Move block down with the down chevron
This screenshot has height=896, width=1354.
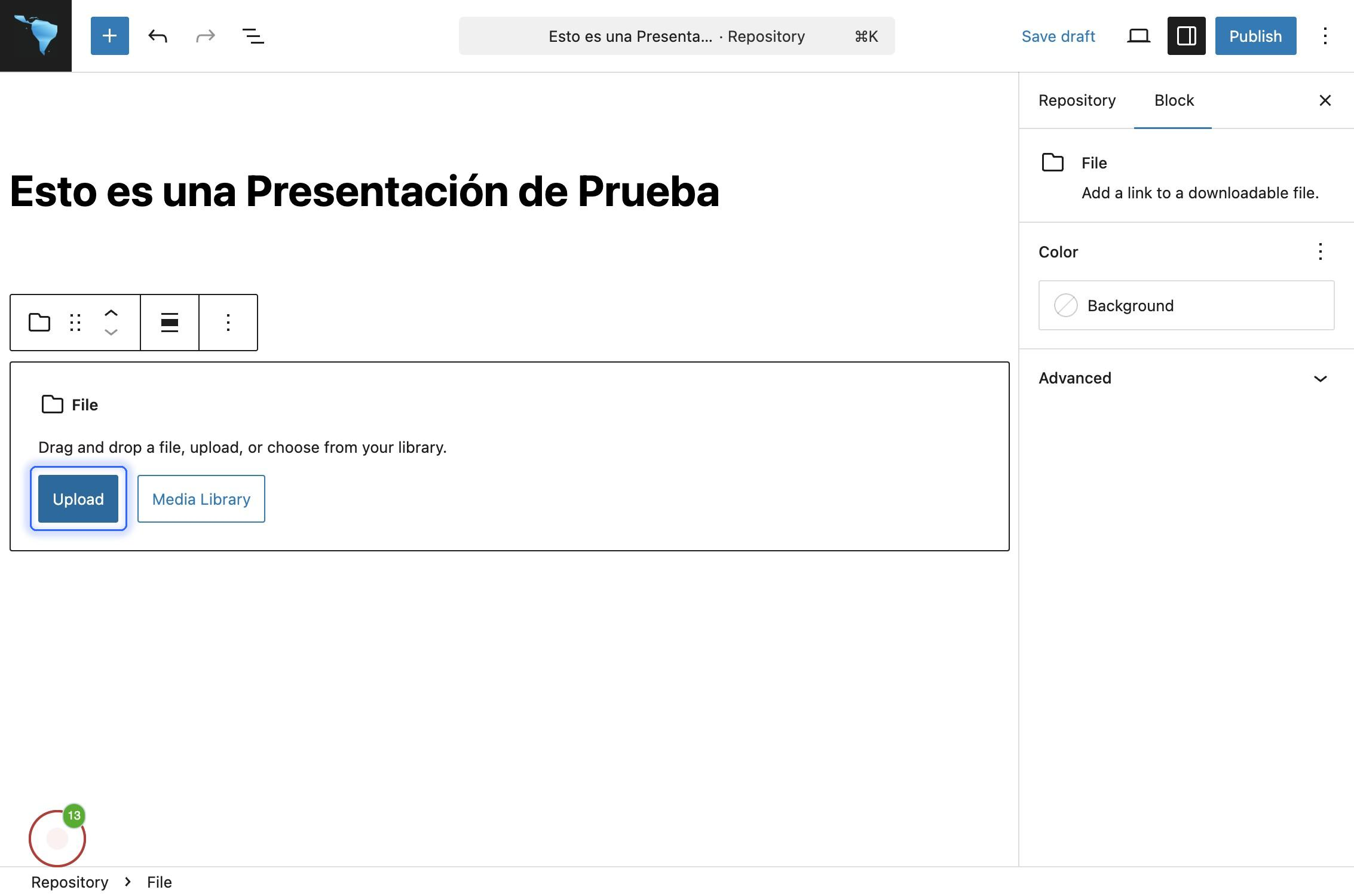111,332
